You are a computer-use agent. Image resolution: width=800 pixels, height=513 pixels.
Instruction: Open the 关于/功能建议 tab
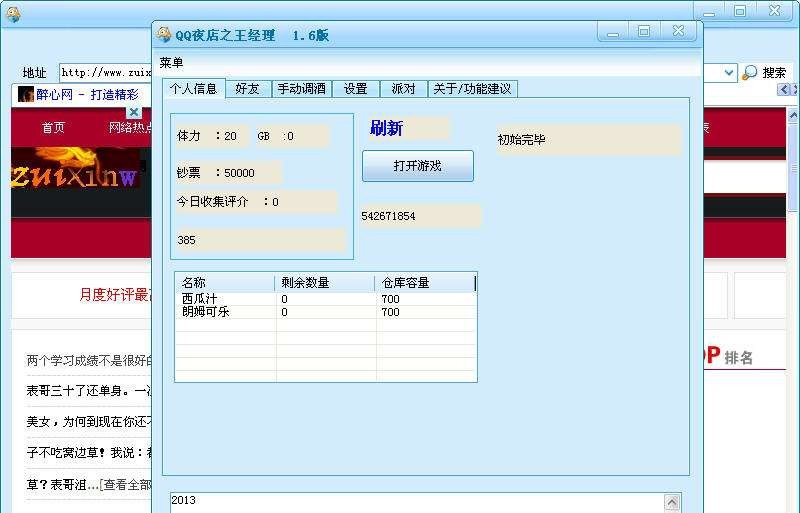pyautogui.click(x=472, y=89)
